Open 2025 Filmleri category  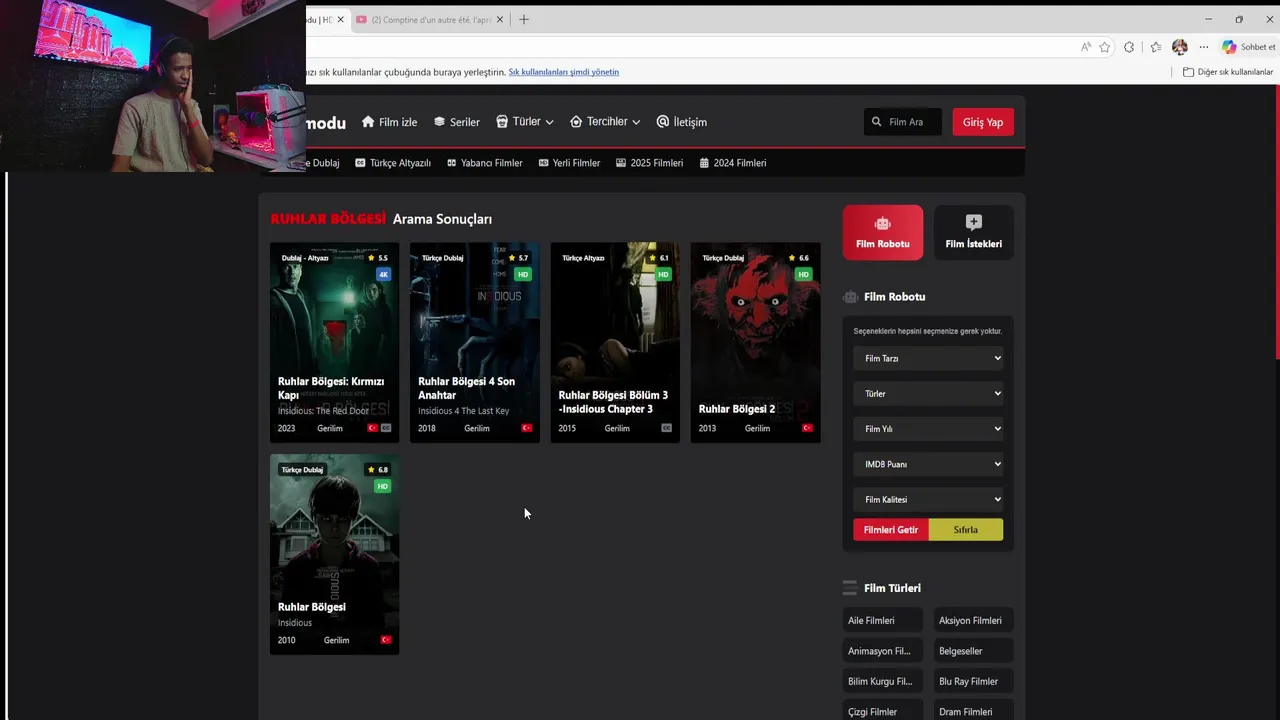click(649, 163)
